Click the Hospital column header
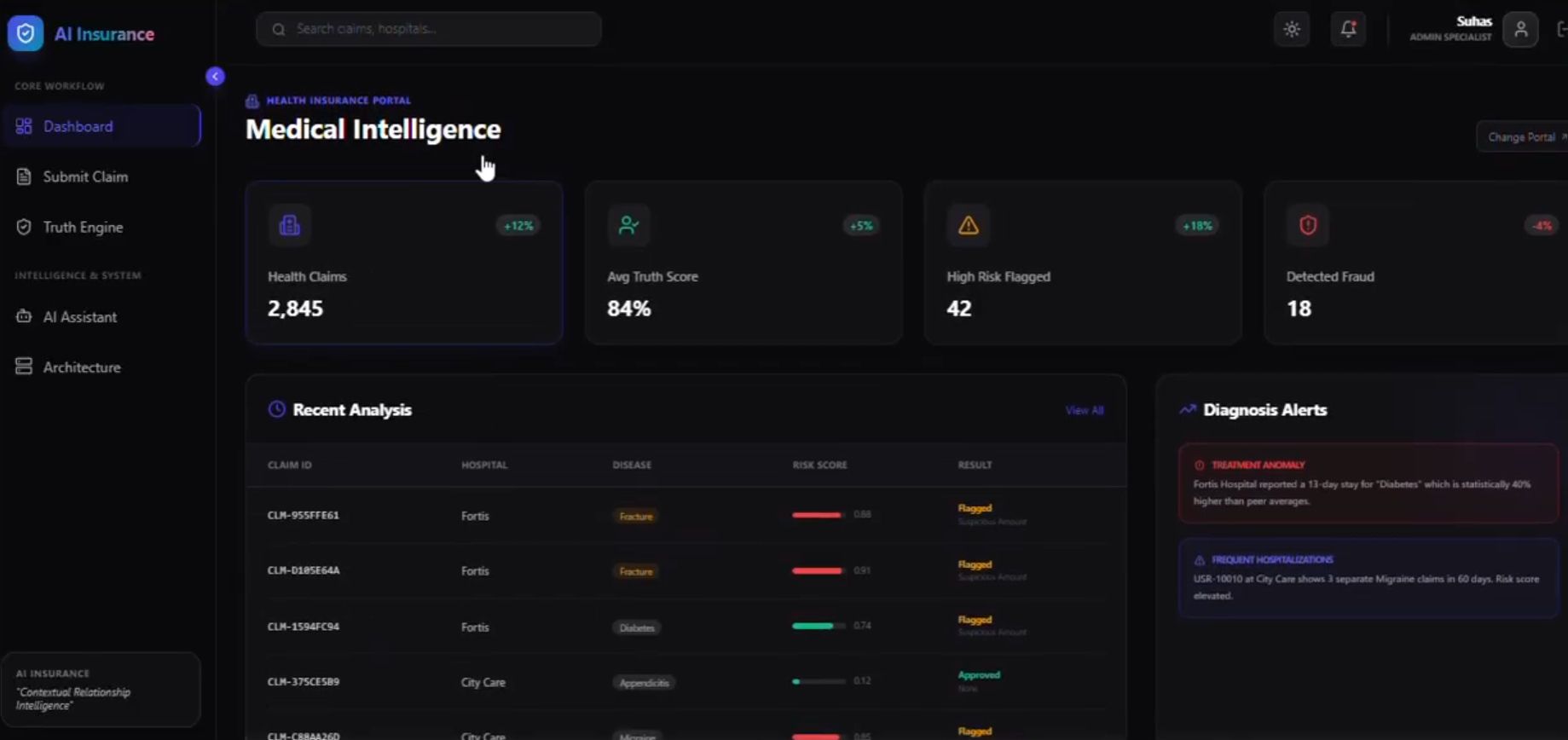The width and height of the screenshot is (1568, 740). (x=484, y=465)
